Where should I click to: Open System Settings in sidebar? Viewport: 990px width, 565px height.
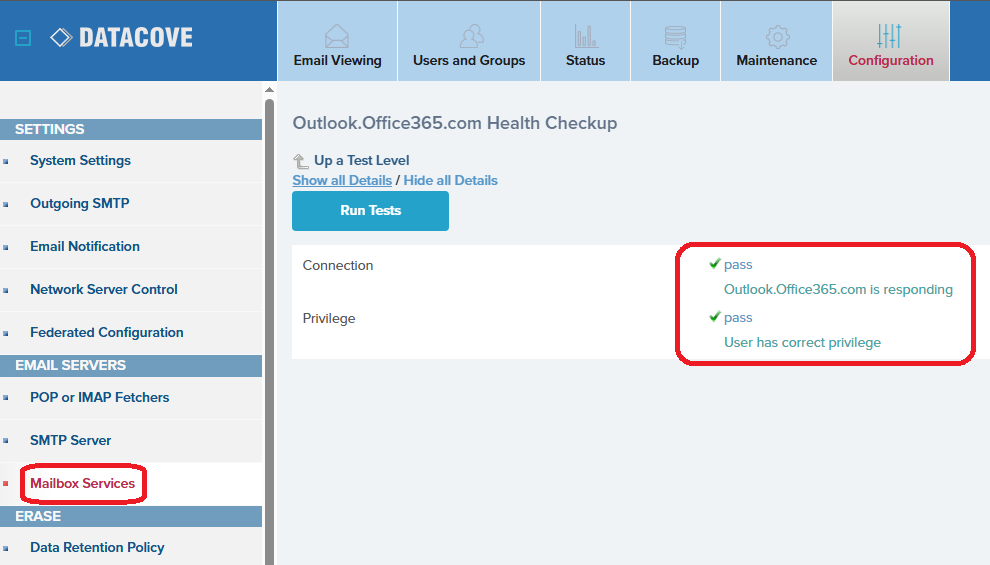click(80, 160)
